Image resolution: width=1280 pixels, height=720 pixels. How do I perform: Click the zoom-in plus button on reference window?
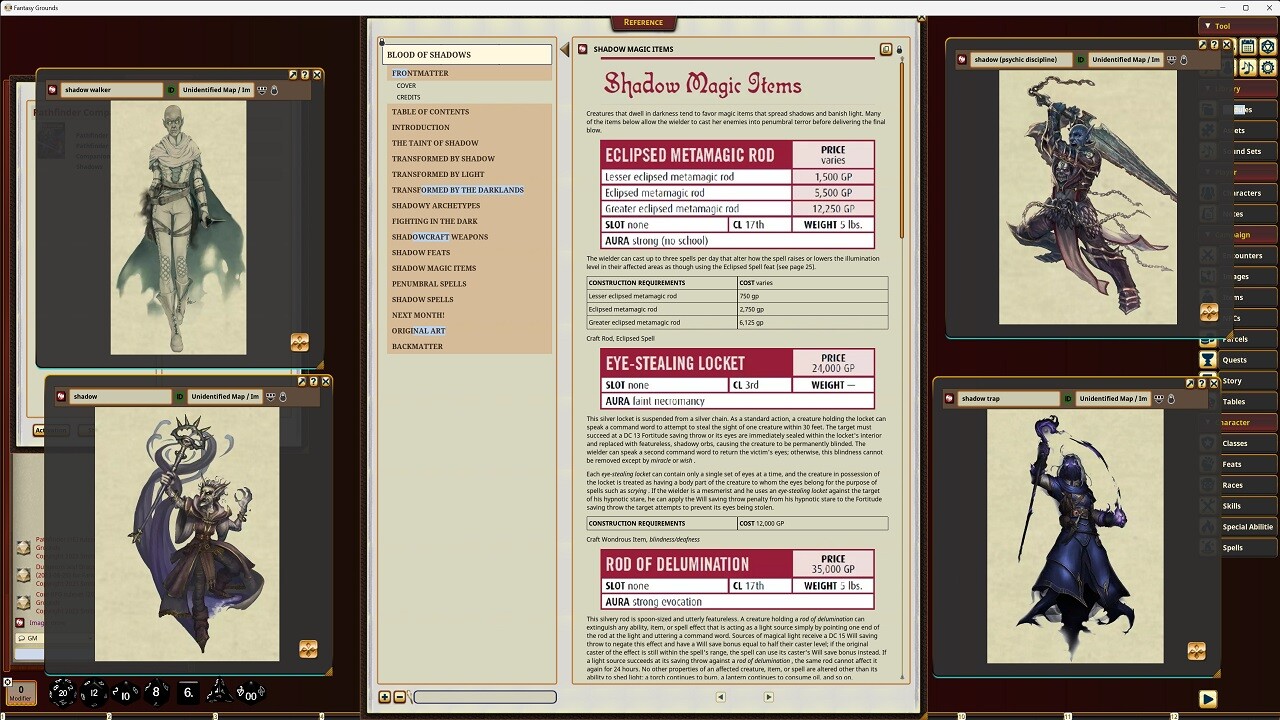[x=385, y=696]
